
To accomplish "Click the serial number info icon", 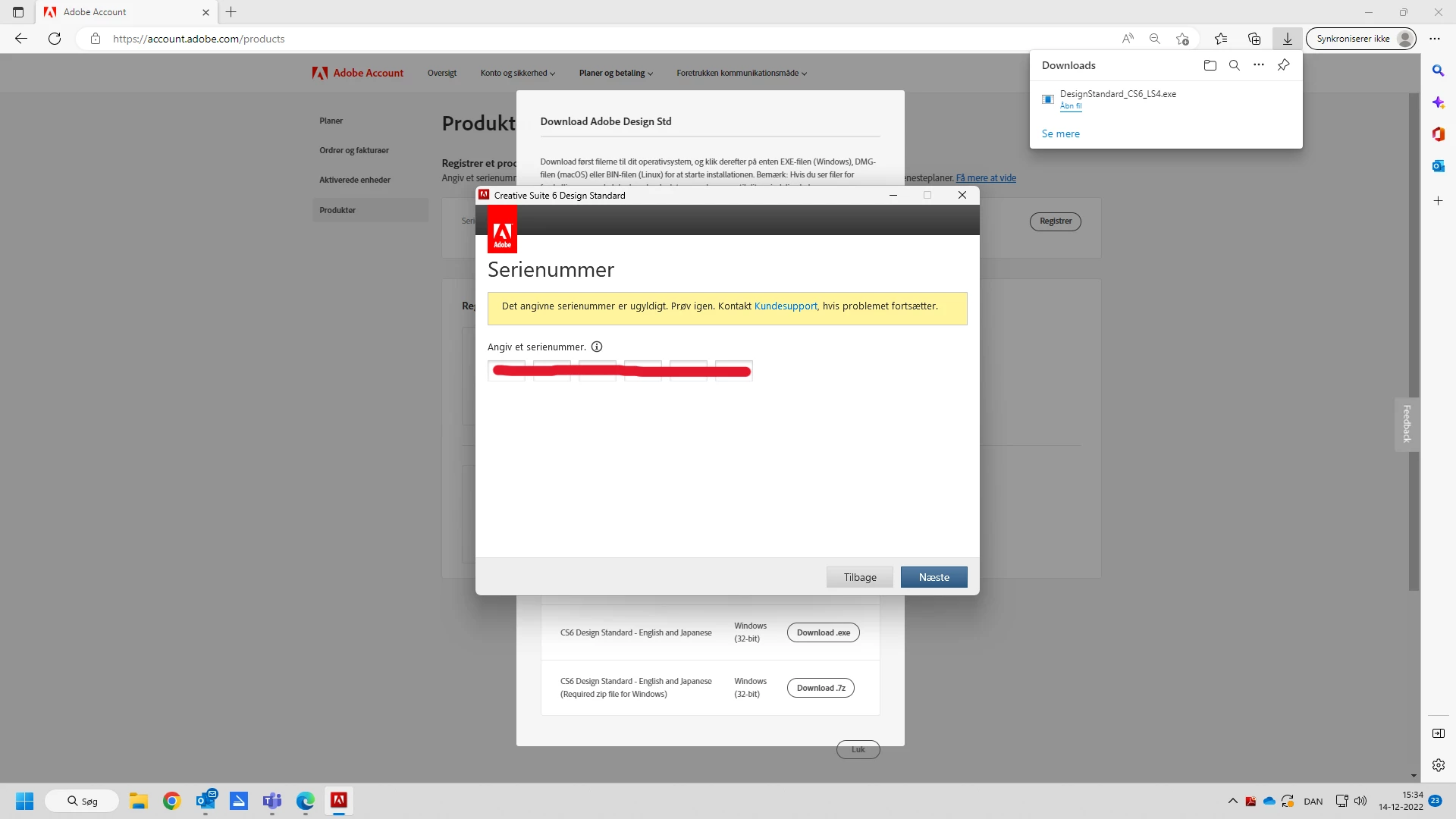I will pos(597,347).
